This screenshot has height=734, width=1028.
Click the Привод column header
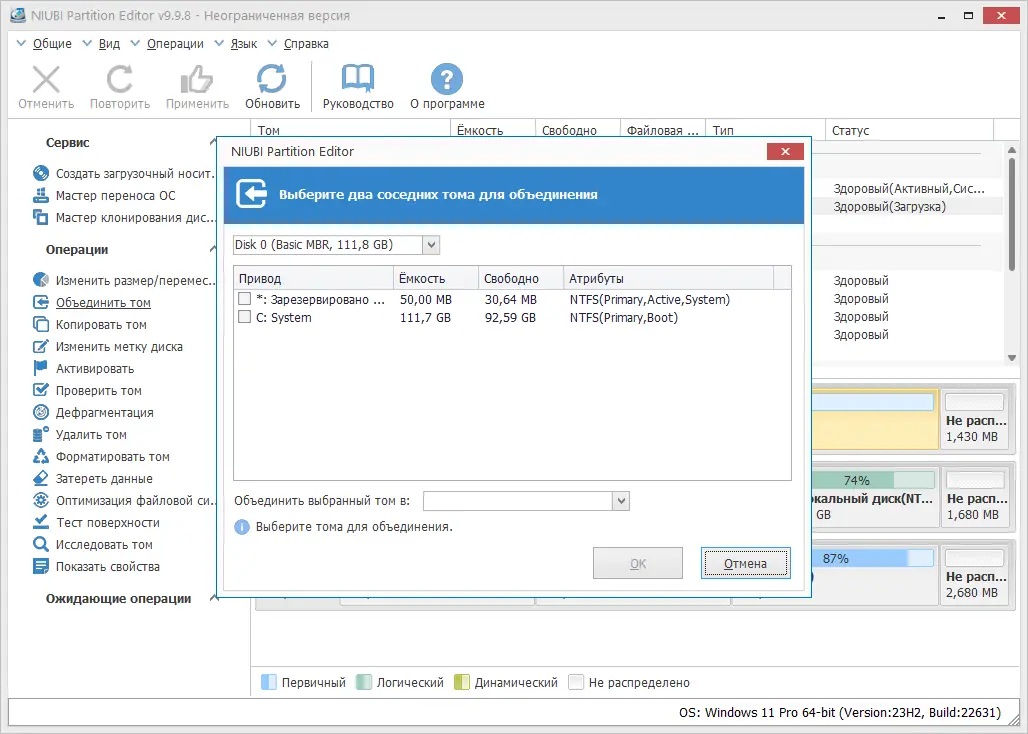(313, 279)
